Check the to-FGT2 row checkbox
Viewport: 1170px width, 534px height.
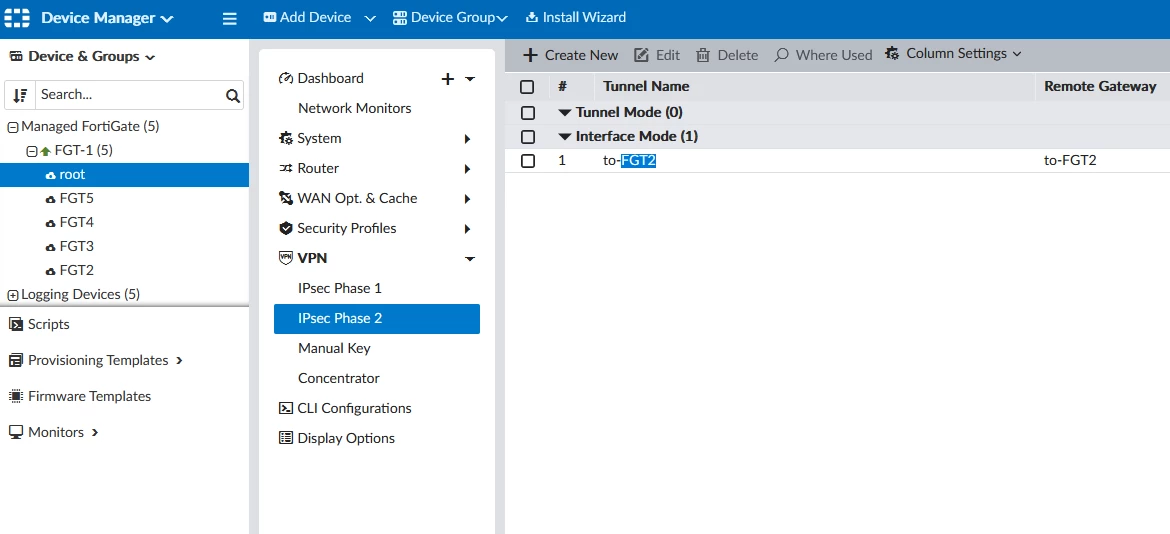pyautogui.click(x=528, y=161)
